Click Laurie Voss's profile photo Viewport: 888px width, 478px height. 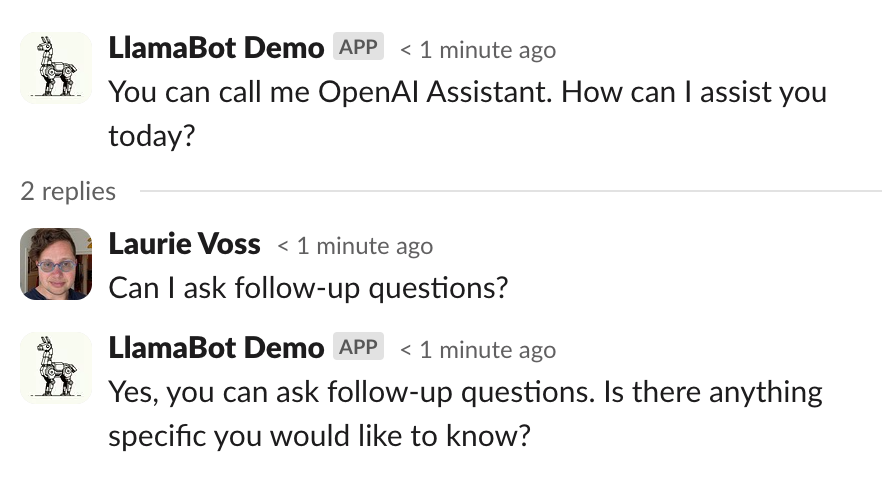click(56, 264)
